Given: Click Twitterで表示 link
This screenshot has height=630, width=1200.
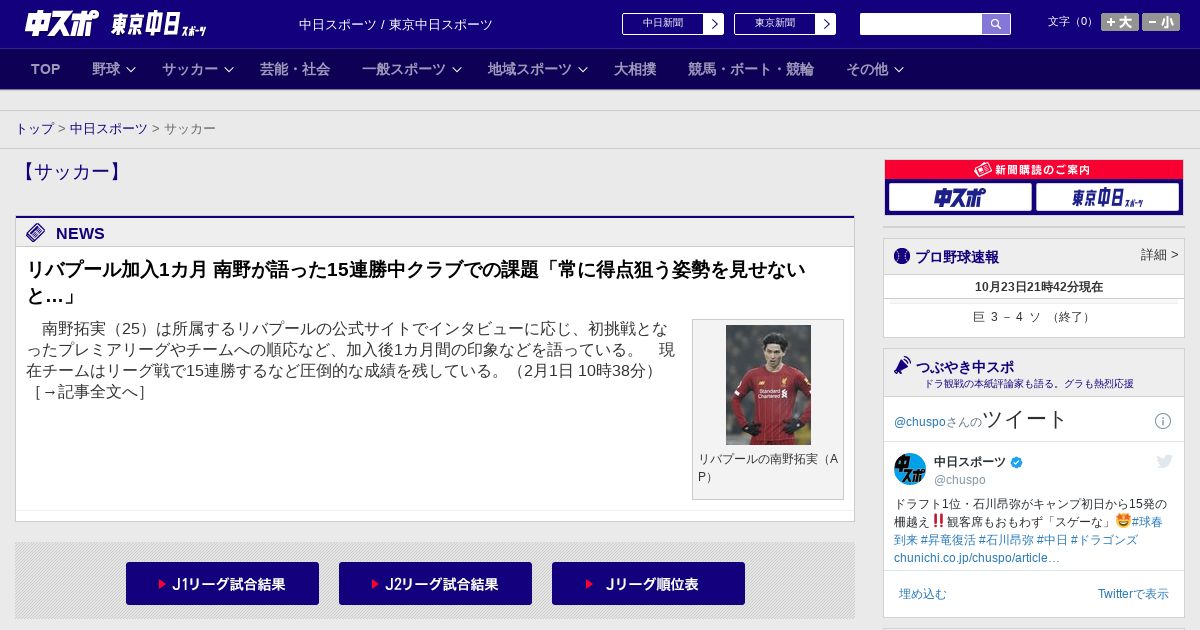Looking at the screenshot, I should point(1133,594).
